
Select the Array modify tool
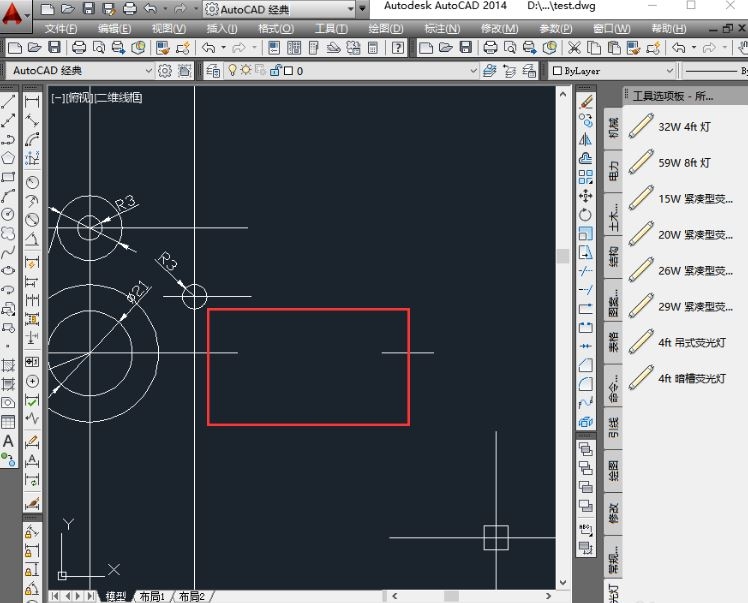point(586,177)
